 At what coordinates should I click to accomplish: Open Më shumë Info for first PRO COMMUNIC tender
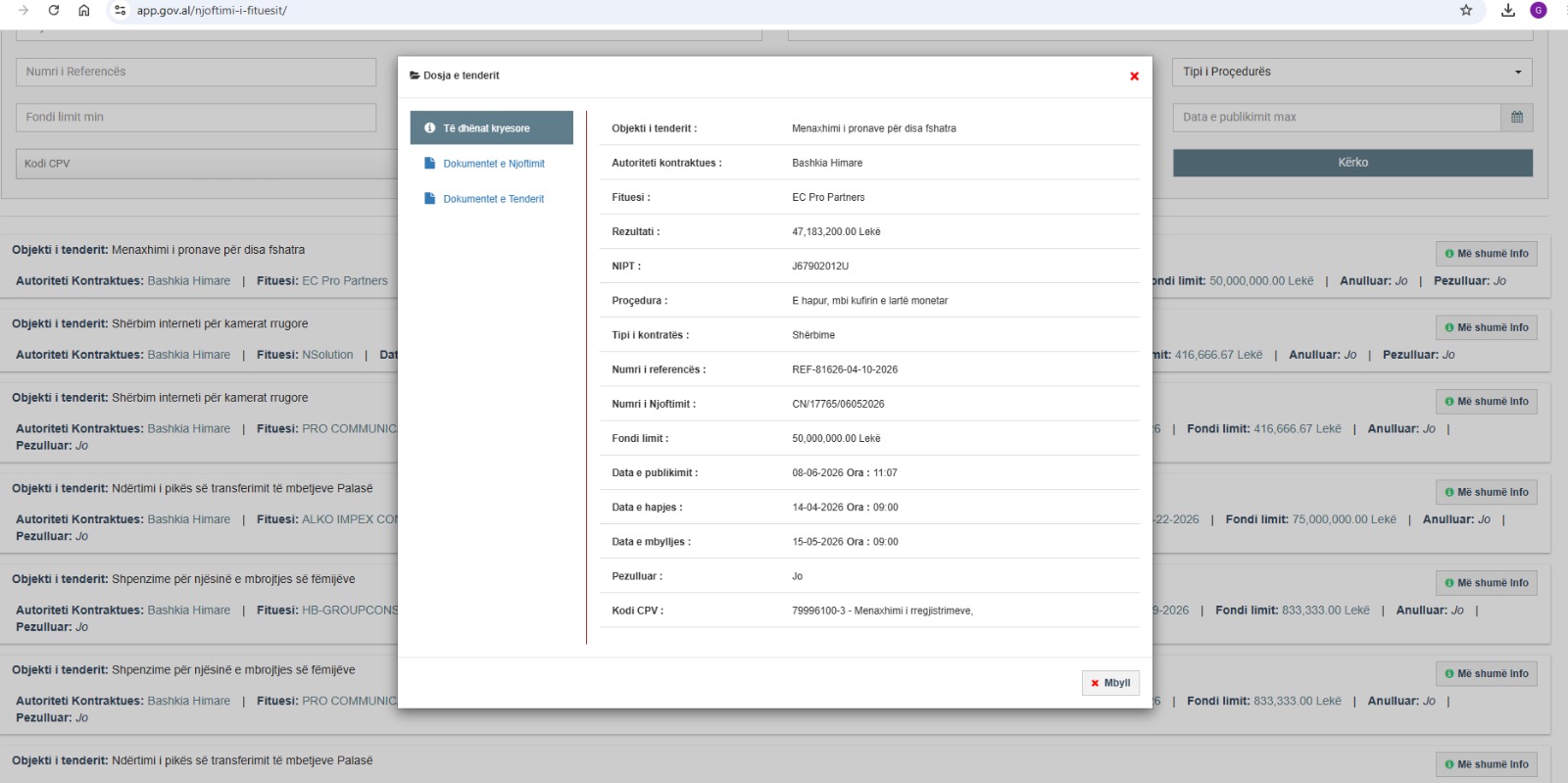click(x=1486, y=402)
